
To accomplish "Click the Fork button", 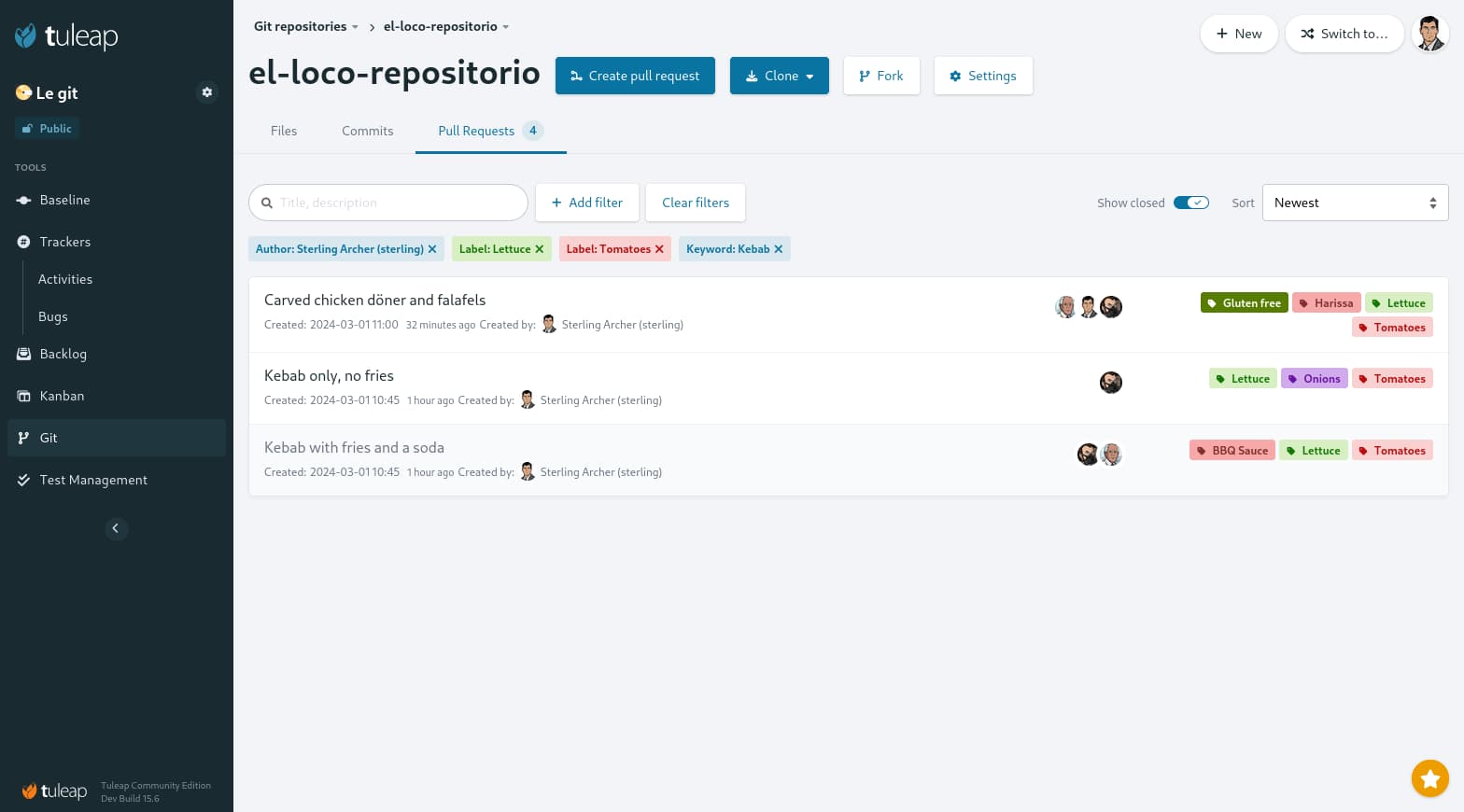I will click(881, 76).
